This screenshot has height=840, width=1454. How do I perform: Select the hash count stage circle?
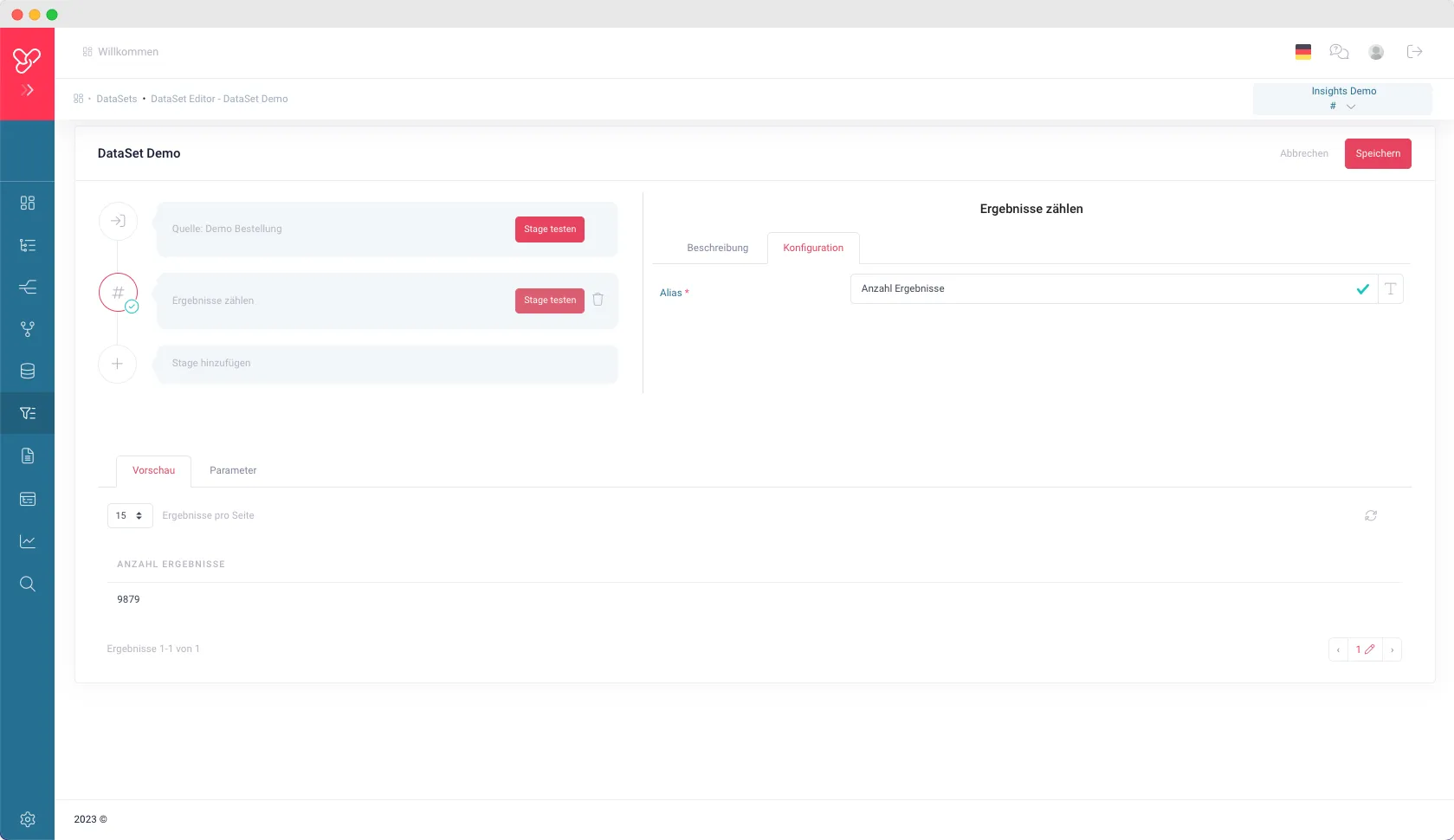tap(118, 293)
